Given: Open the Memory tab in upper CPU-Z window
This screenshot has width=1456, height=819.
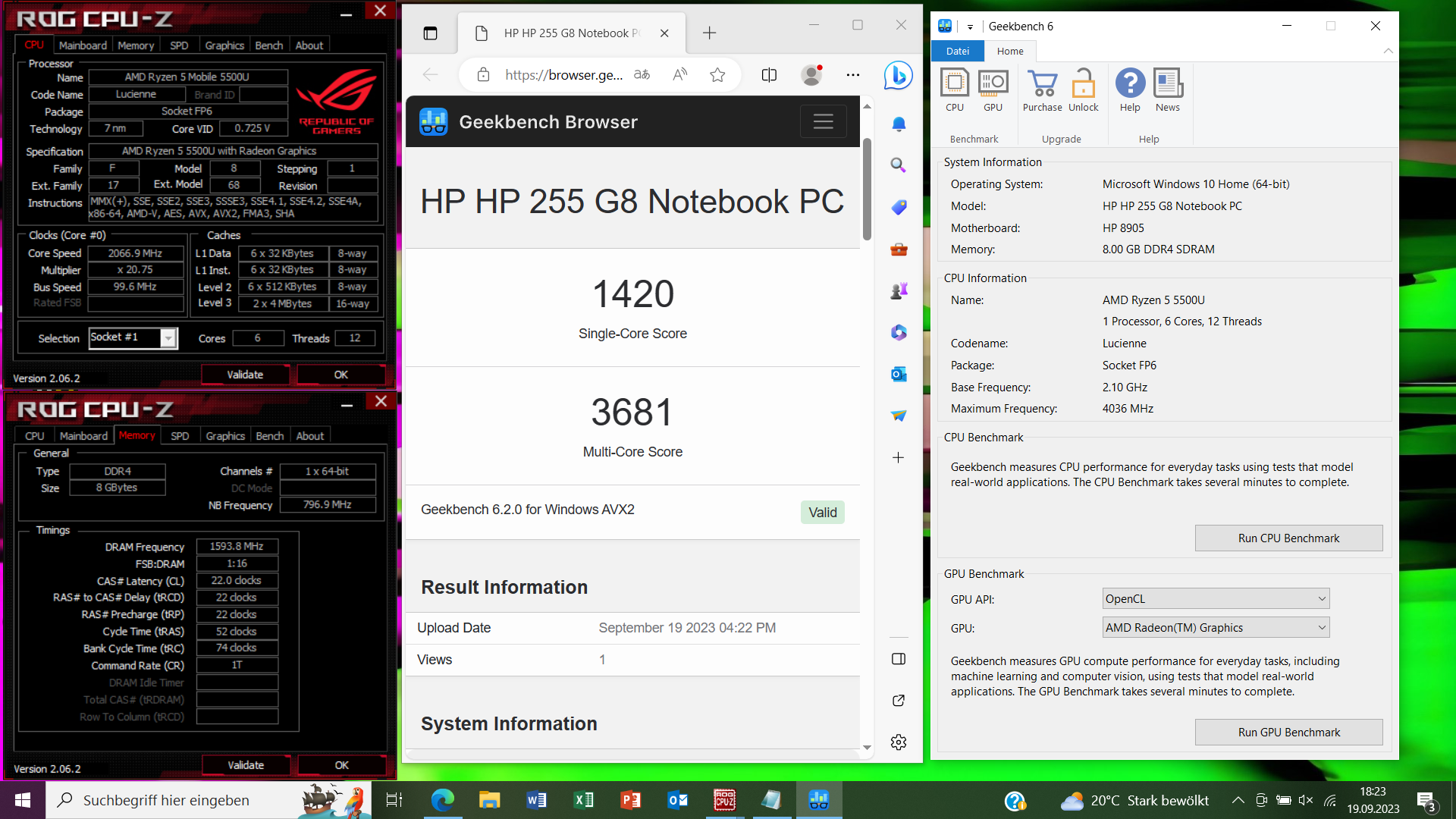Looking at the screenshot, I should pos(136,45).
